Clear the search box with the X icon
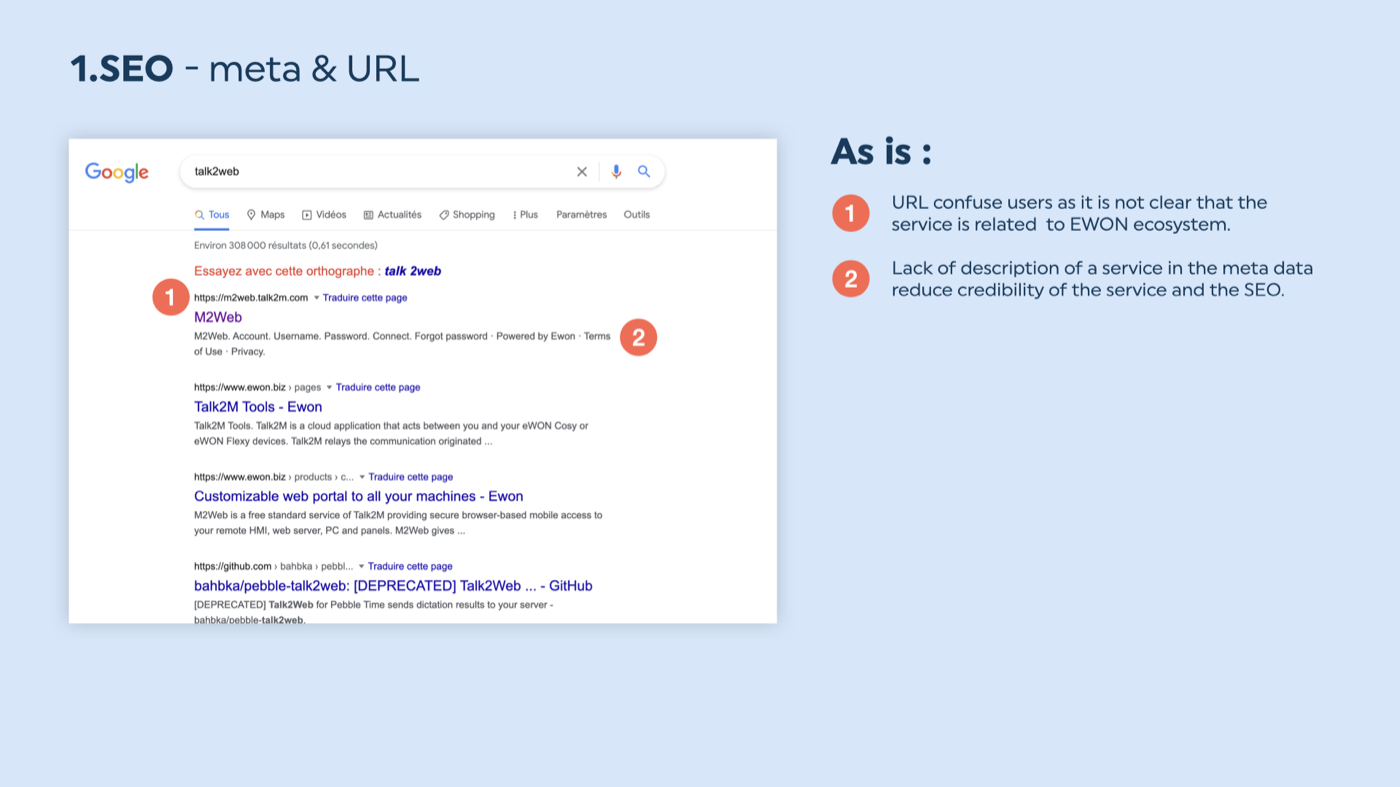This screenshot has width=1400, height=787. (582, 172)
